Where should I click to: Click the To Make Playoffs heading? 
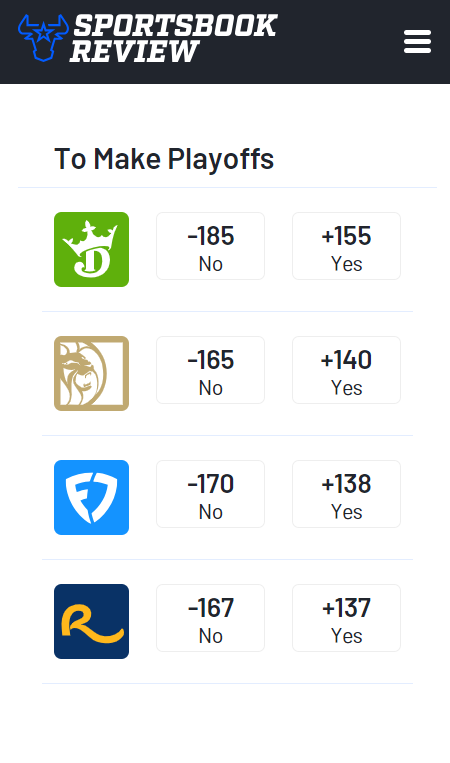164,159
